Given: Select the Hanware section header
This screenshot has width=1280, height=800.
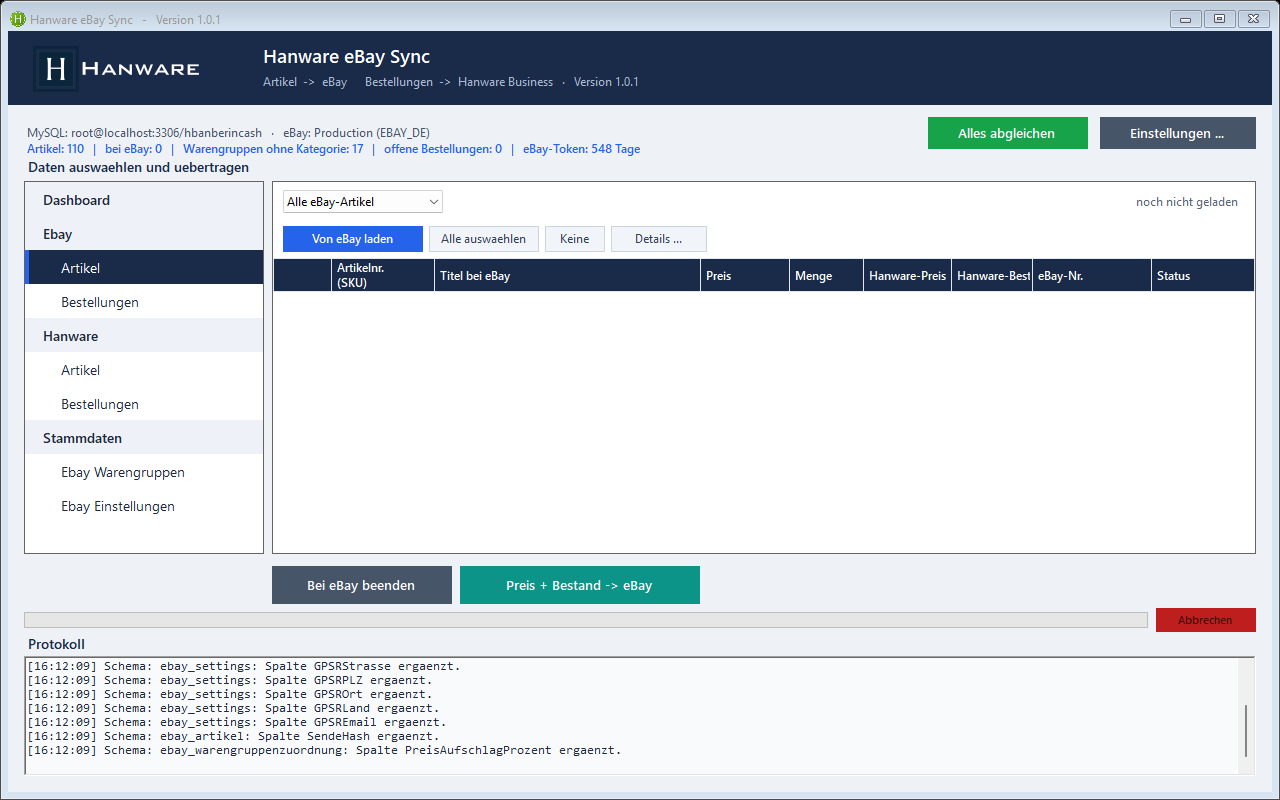Looking at the screenshot, I should 144,336.
